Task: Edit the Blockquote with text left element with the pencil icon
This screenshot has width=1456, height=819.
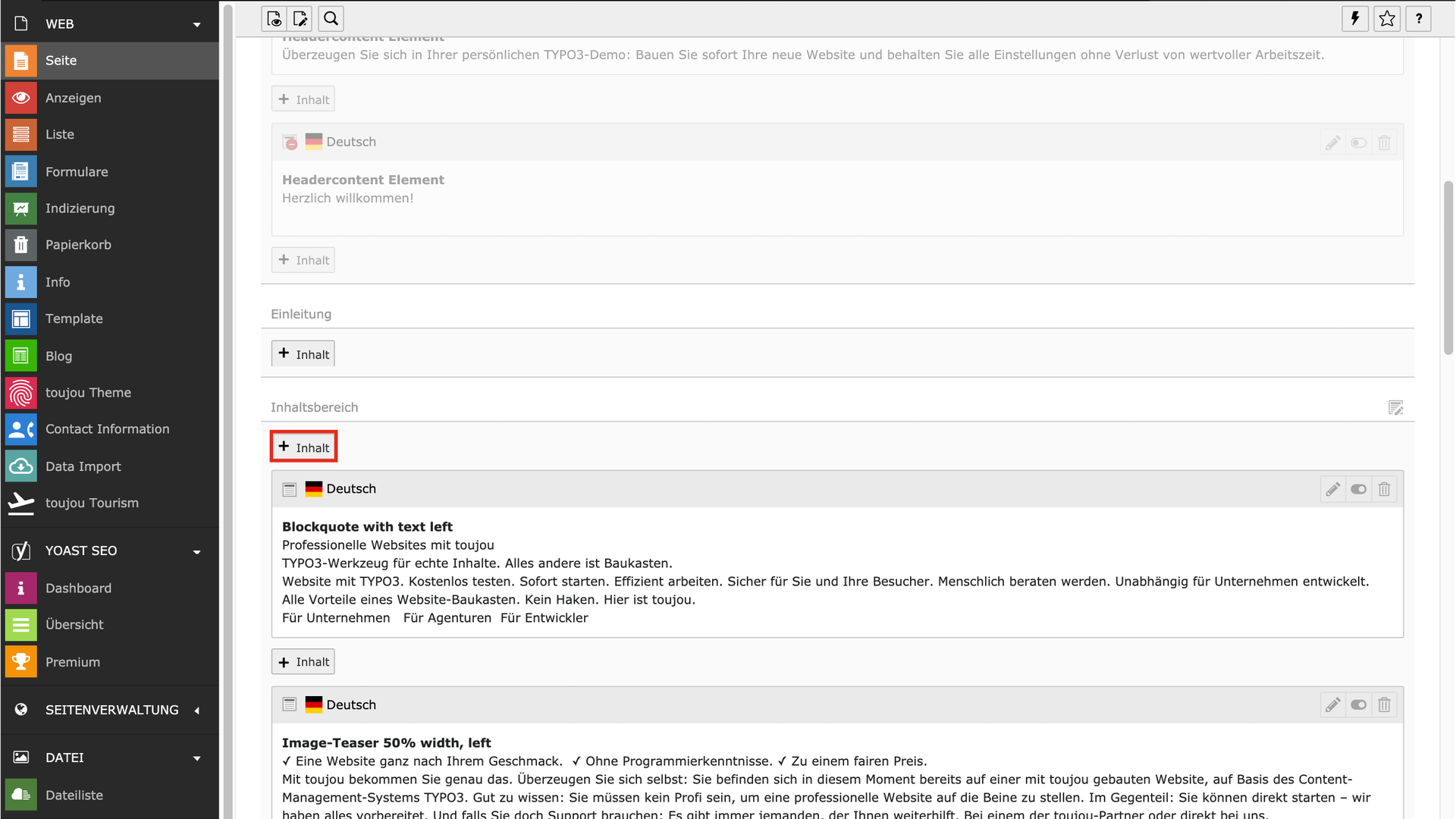Action: coord(1332,489)
